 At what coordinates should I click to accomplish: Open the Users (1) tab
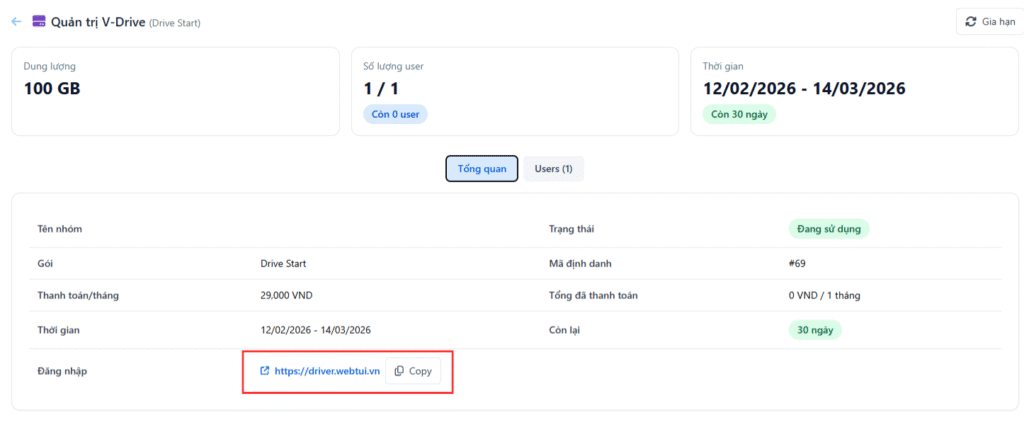(553, 169)
